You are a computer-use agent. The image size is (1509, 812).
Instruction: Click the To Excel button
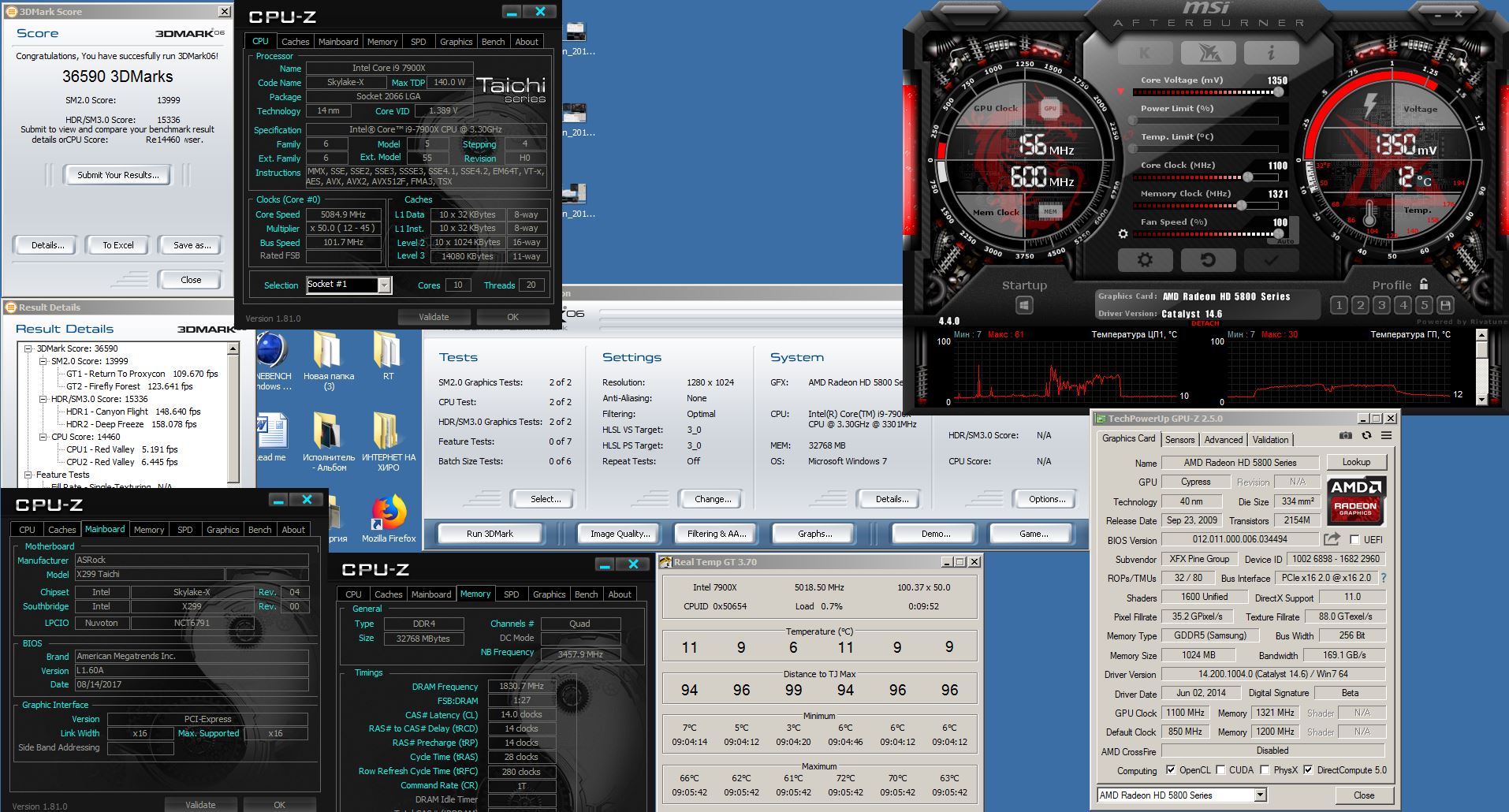pos(118,245)
